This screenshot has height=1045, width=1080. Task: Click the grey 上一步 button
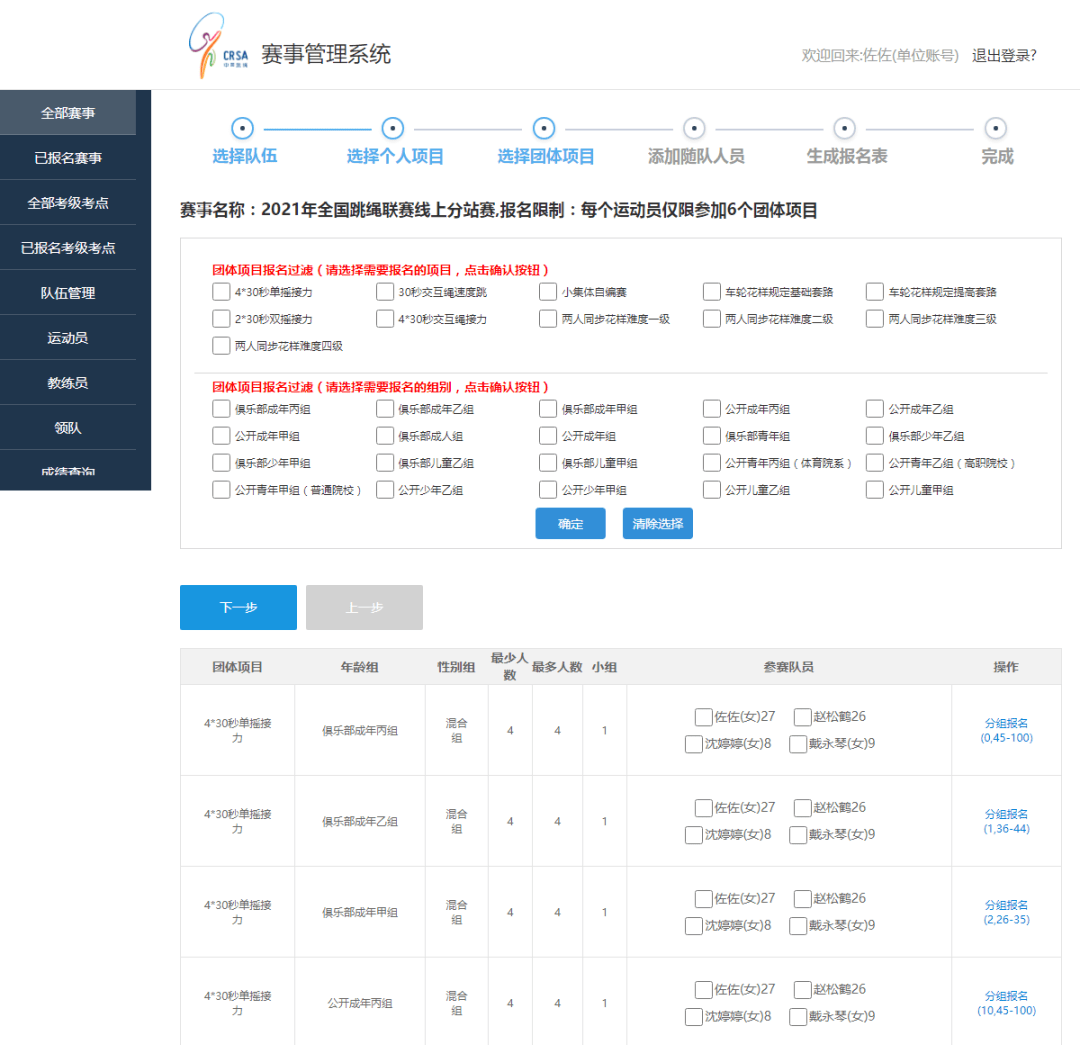pyautogui.click(x=364, y=607)
